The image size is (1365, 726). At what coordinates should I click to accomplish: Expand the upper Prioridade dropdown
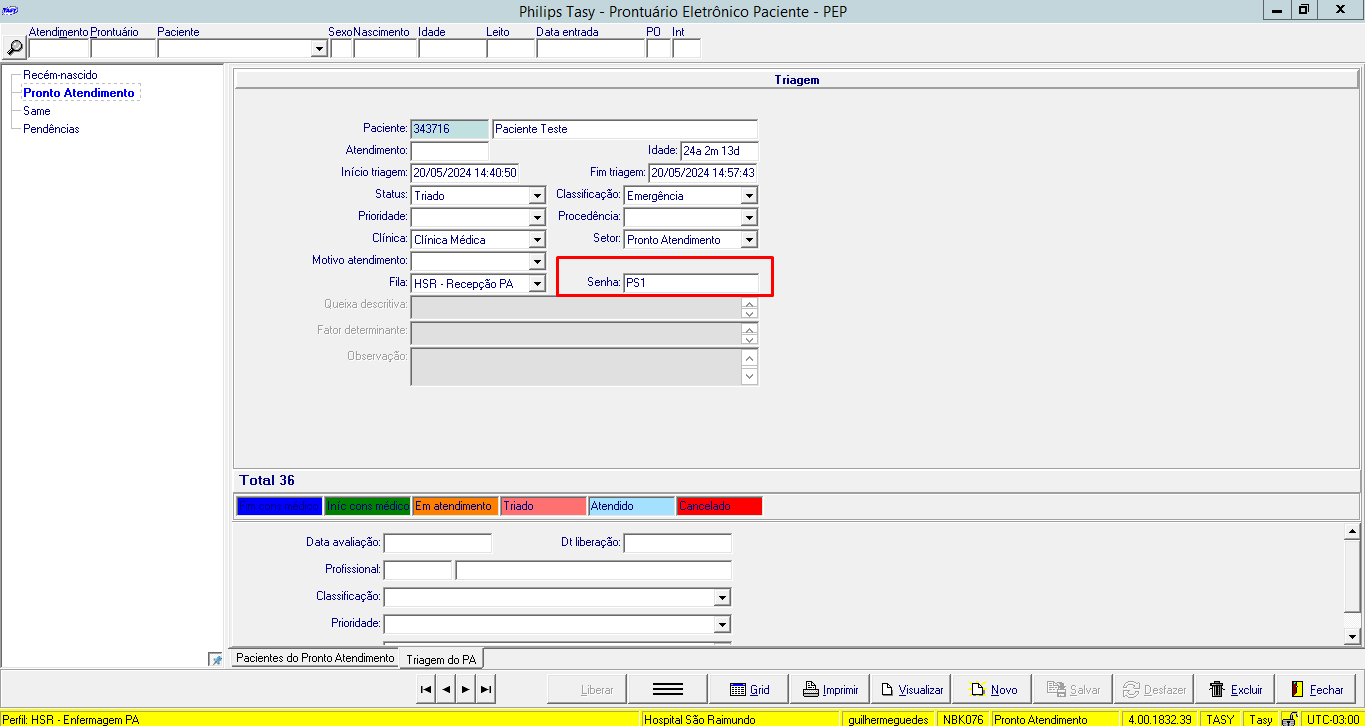click(537, 218)
